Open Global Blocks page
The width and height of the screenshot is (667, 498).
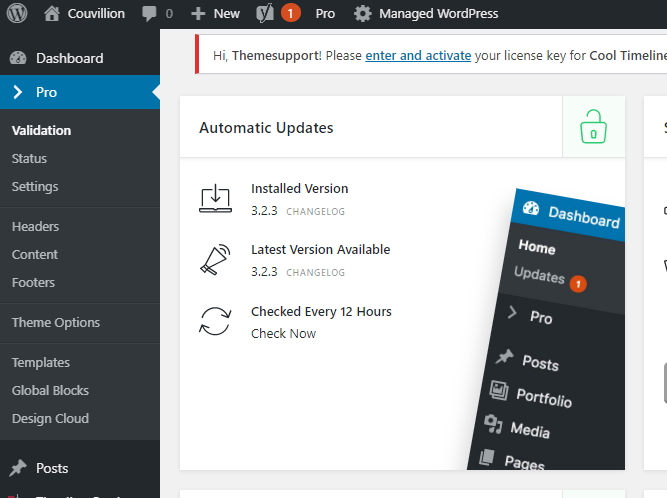click(50, 391)
